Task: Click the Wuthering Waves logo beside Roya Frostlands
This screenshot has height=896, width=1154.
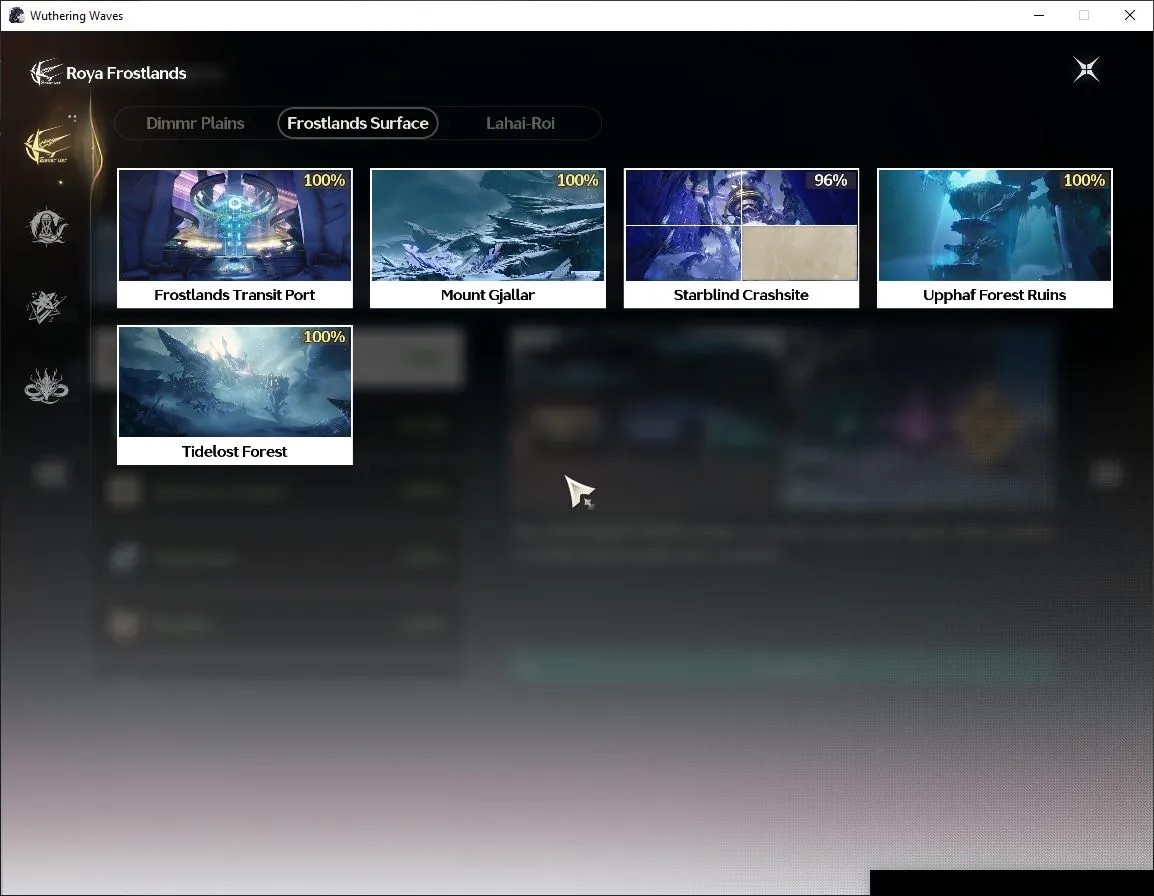Action: click(46, 72)
